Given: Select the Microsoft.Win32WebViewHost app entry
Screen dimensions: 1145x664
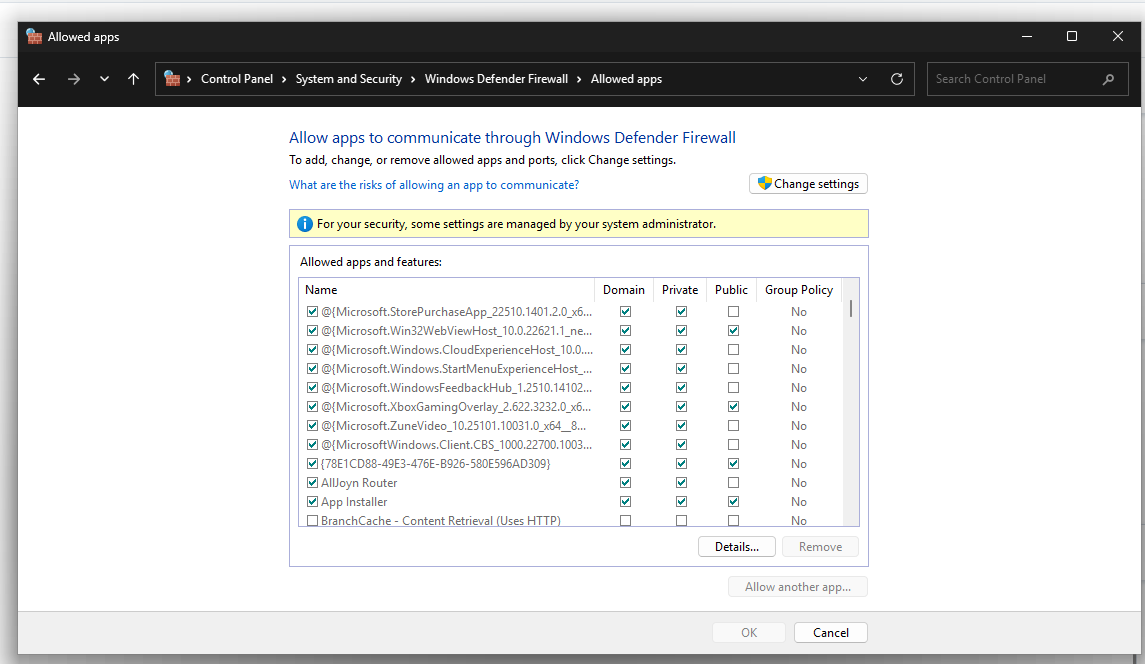Looking at the screenshot, I should 456,331.
